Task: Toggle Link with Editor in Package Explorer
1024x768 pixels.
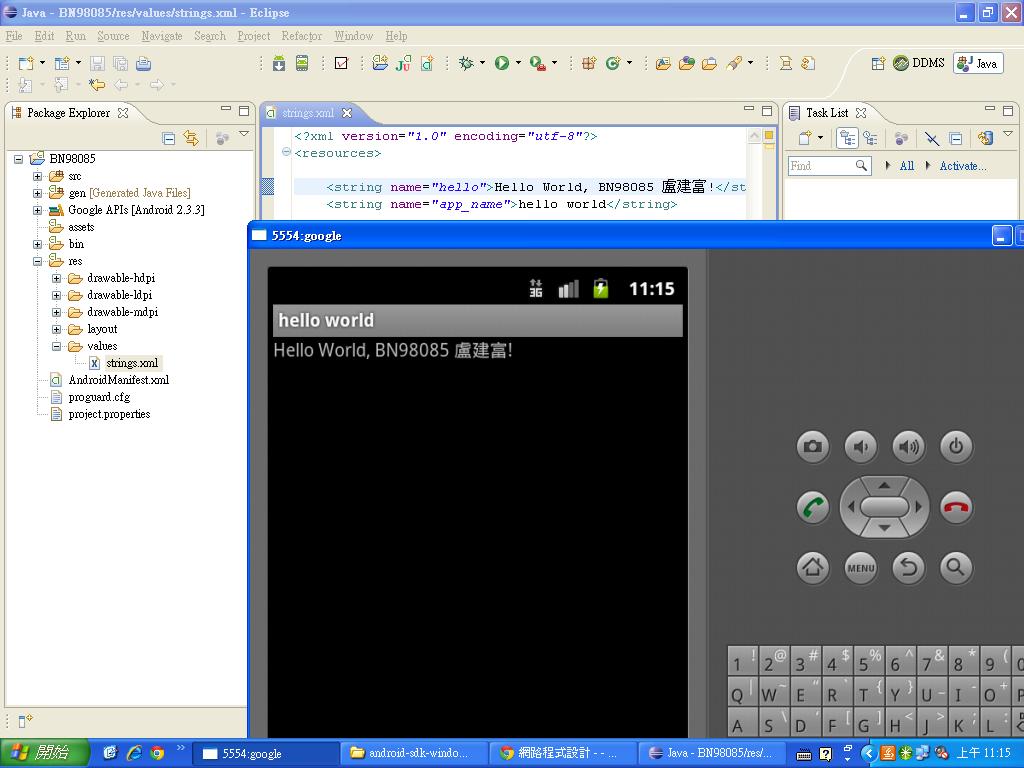Action: [x=190, y=138]
